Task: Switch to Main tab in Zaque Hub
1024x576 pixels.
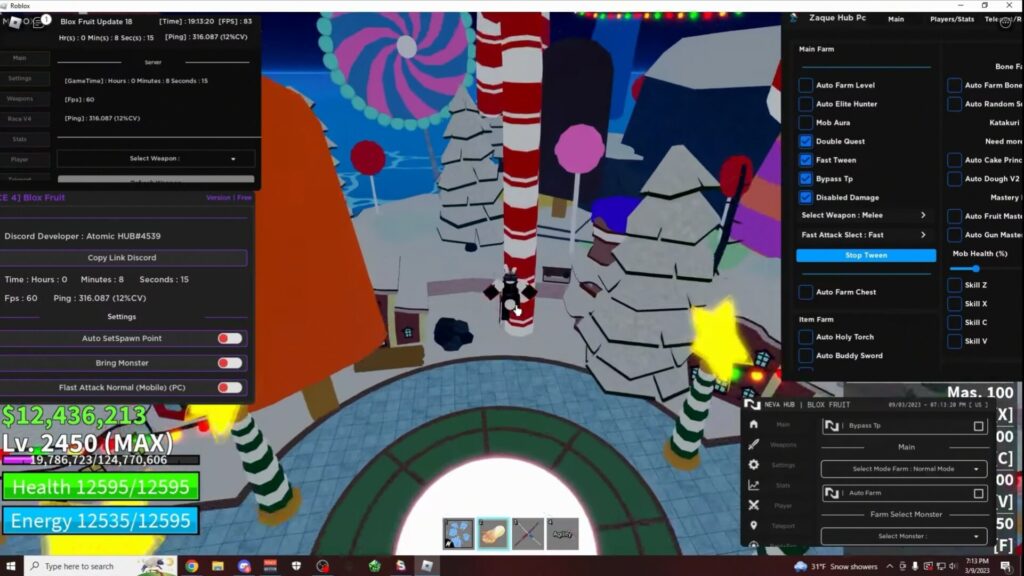Action: point(896,19)
